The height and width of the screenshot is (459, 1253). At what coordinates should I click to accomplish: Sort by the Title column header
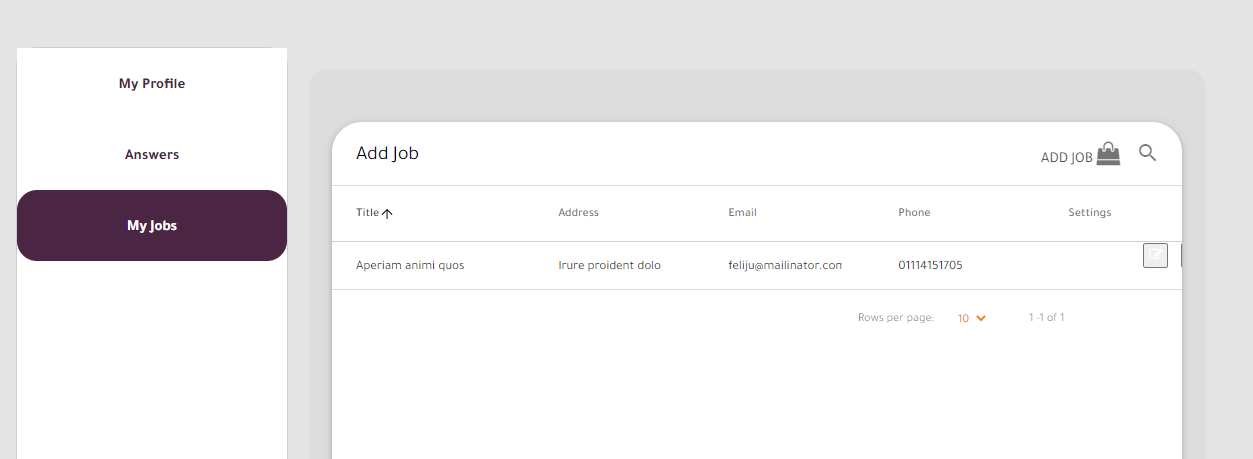pyautogui.click(x=367, y=213)
